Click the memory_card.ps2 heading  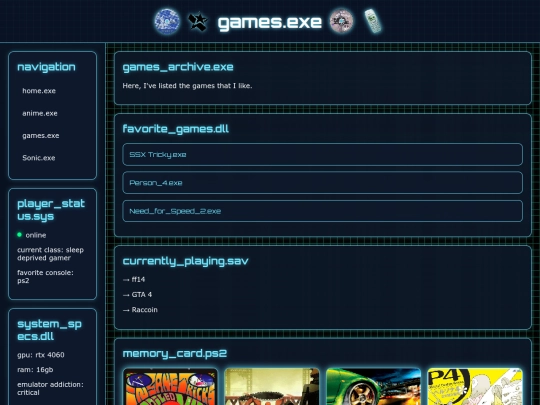coord(175,354)
